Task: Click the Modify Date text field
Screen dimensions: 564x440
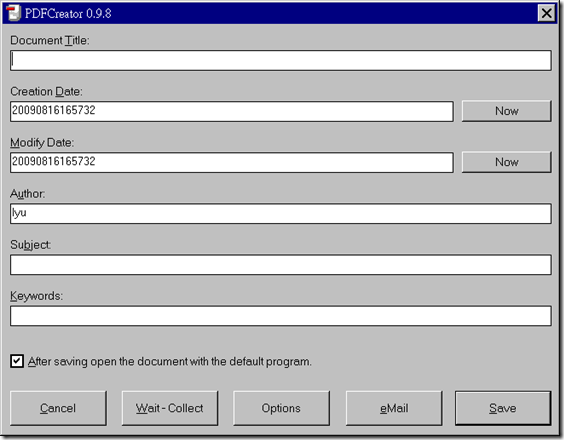Action: pos(232,163)
